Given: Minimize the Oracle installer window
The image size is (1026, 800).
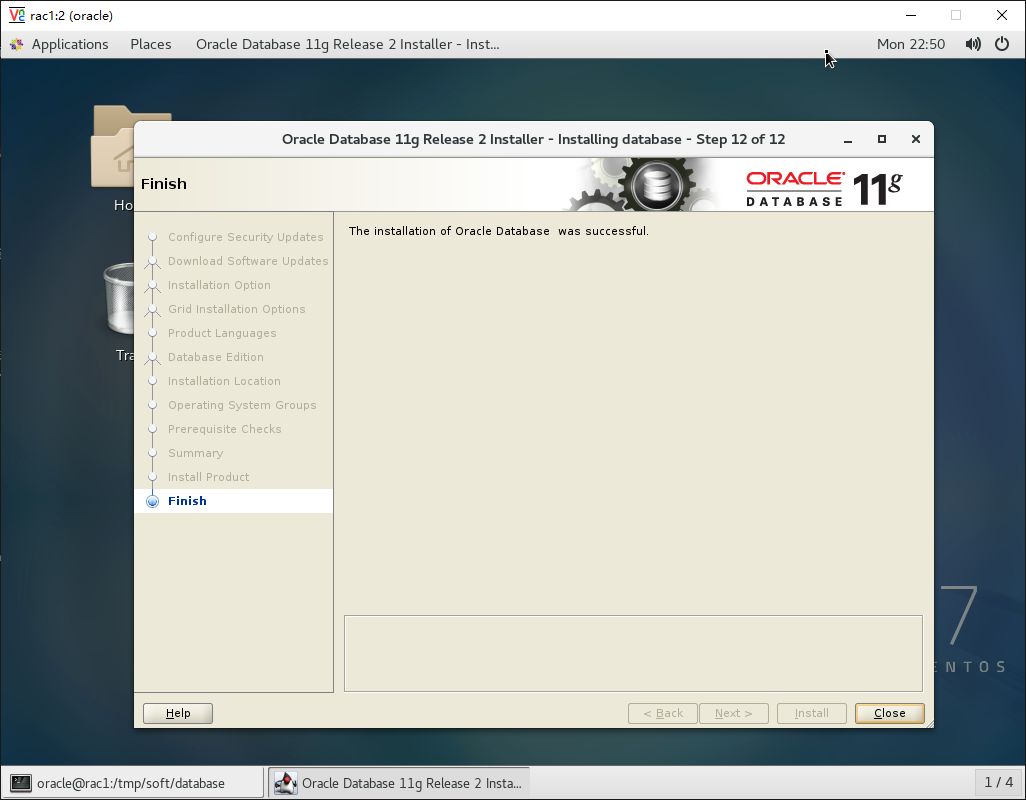Looking at the screenshot, I should pos(848,139).
